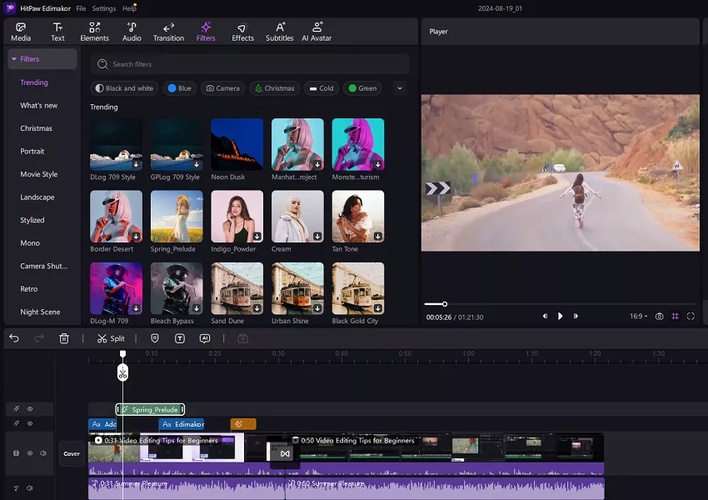Toggle the pin icon on the filter track
The height and width of the screenshot is (500, 708).
tap(16, 409)
